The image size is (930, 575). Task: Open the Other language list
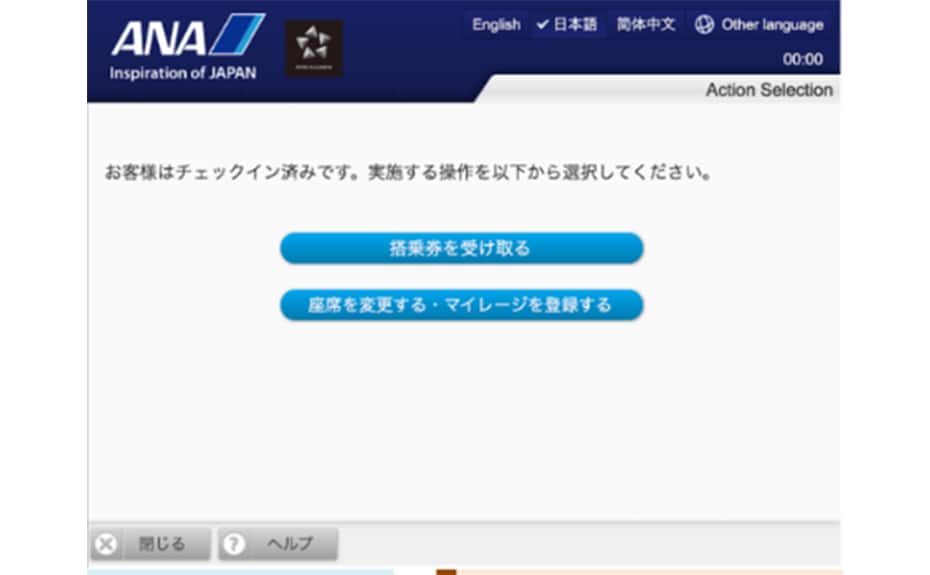point(771,25)
